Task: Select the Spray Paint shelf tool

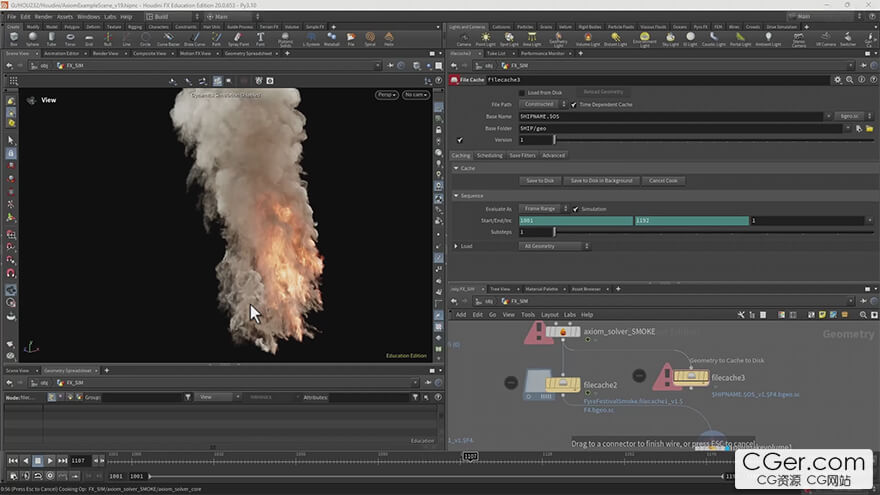Action: click(238, 39)
